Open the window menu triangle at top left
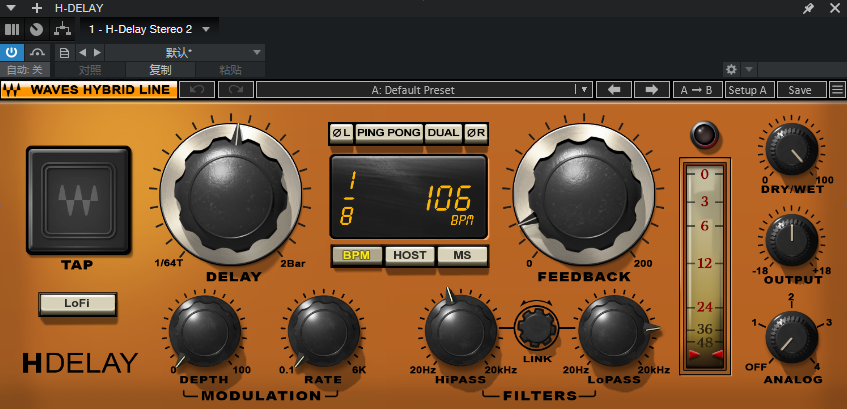Screen dimensions: 847x409 click(13, 8)
